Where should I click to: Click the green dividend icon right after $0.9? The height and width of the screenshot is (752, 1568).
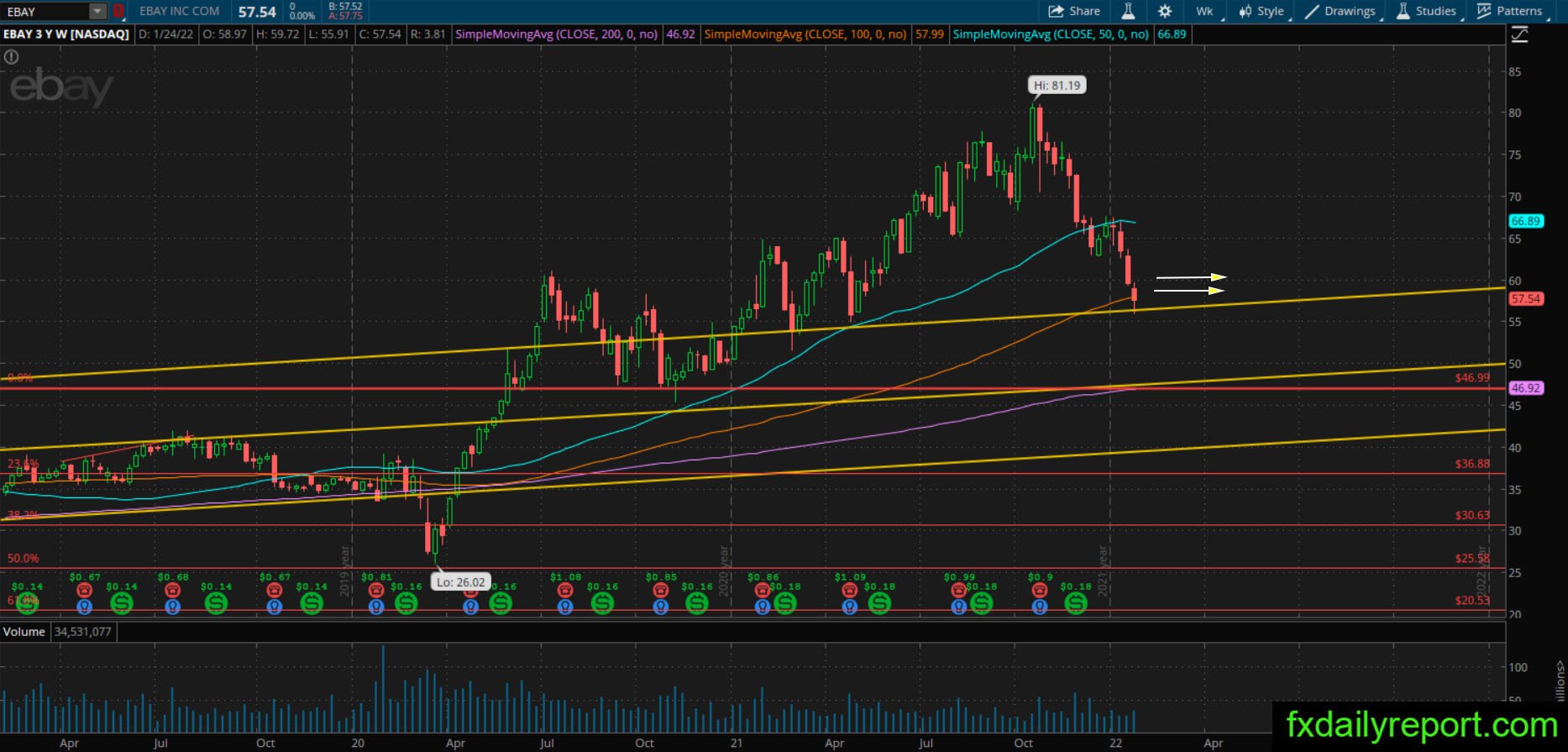pos(1076,602)
